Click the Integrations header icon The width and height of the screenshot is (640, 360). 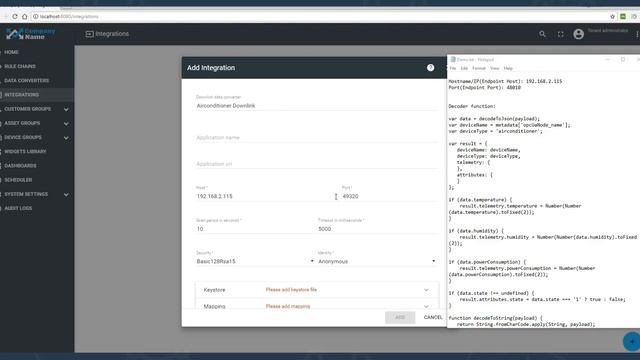[89, 34]
